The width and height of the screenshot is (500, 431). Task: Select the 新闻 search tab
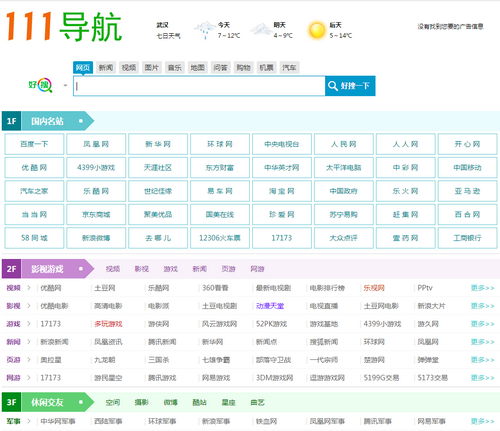point(106,68)
